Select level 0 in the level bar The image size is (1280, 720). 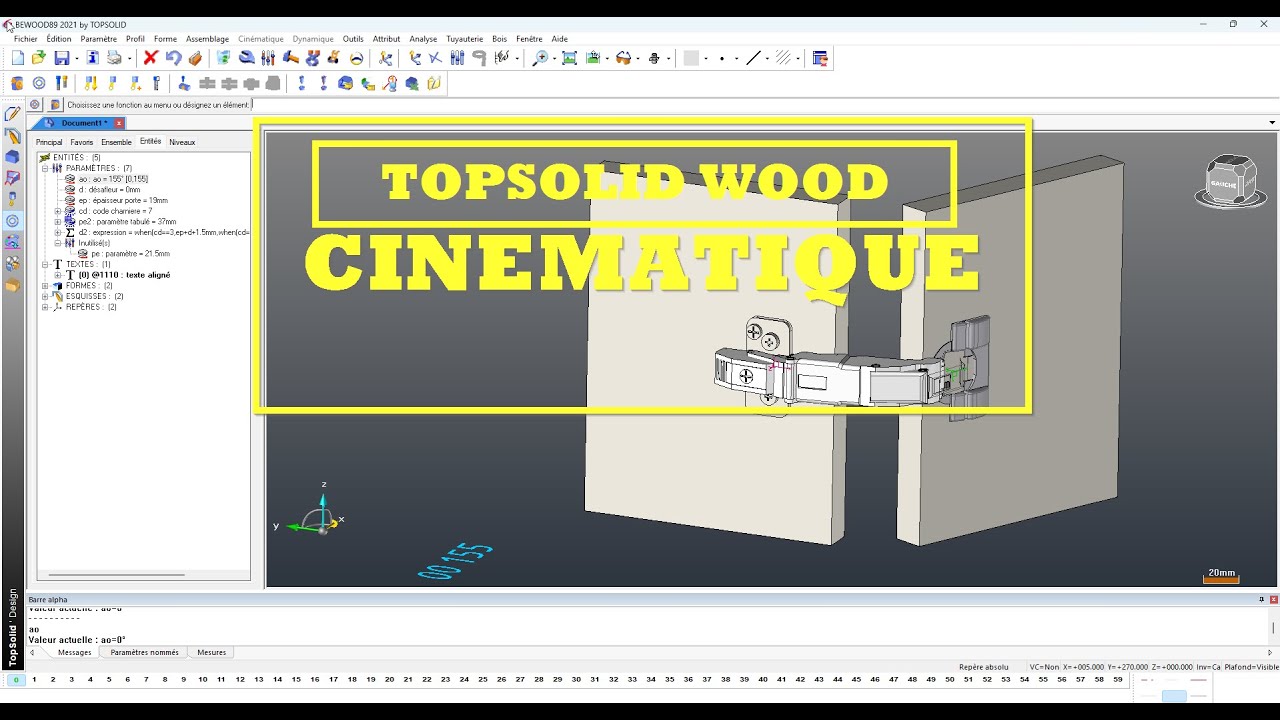point(16,680)
